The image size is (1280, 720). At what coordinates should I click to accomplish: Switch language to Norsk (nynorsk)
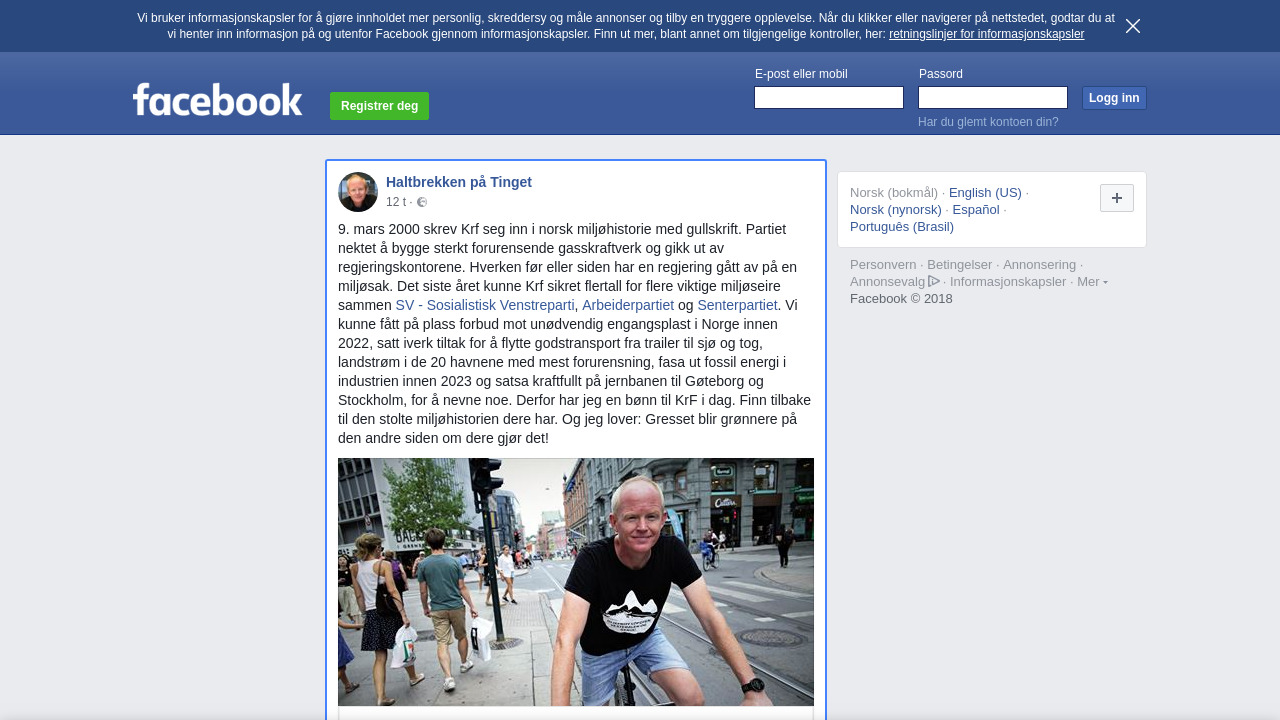(896, 210)
